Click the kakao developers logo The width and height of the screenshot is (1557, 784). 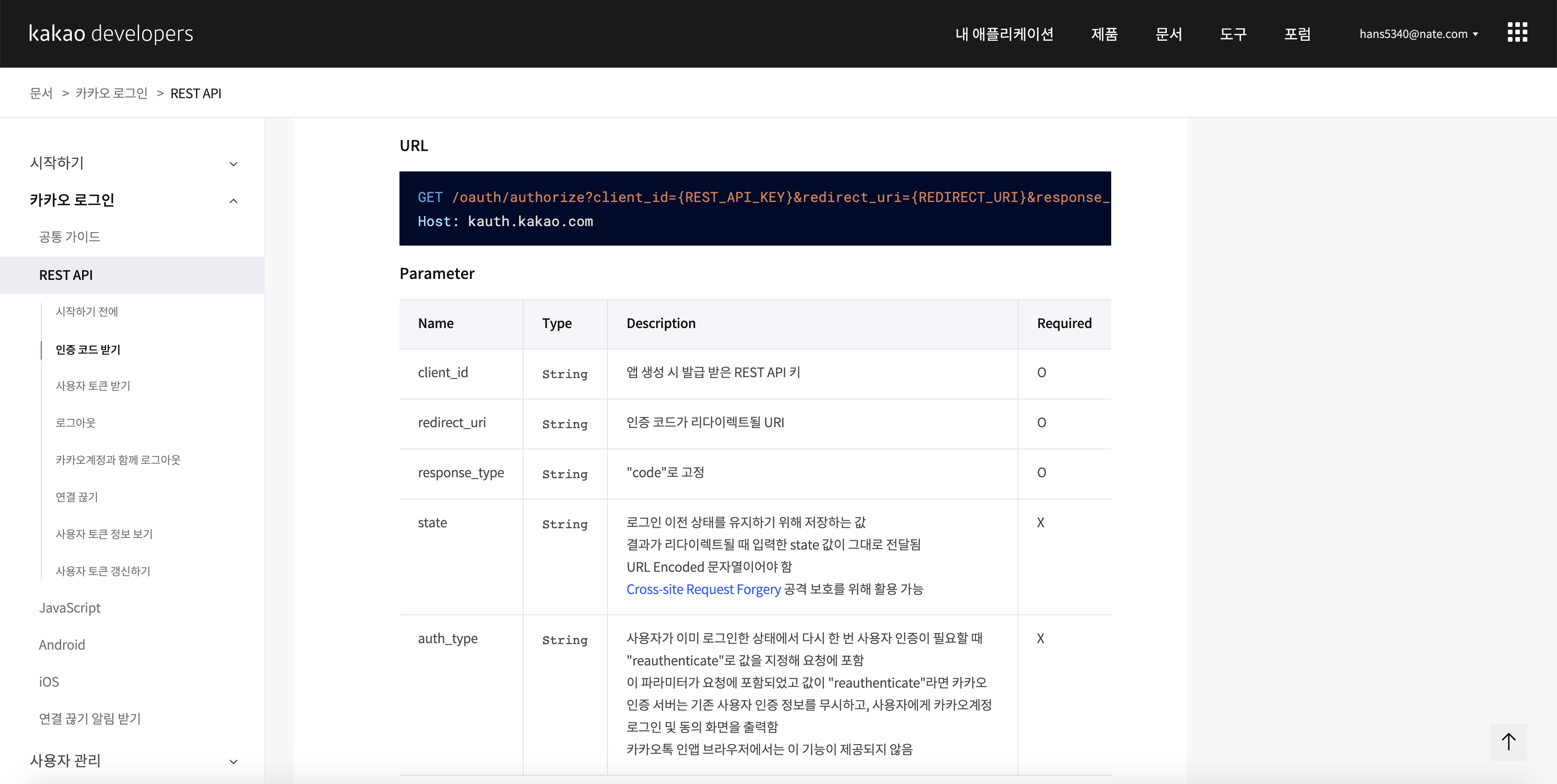[x=111, y=33]
